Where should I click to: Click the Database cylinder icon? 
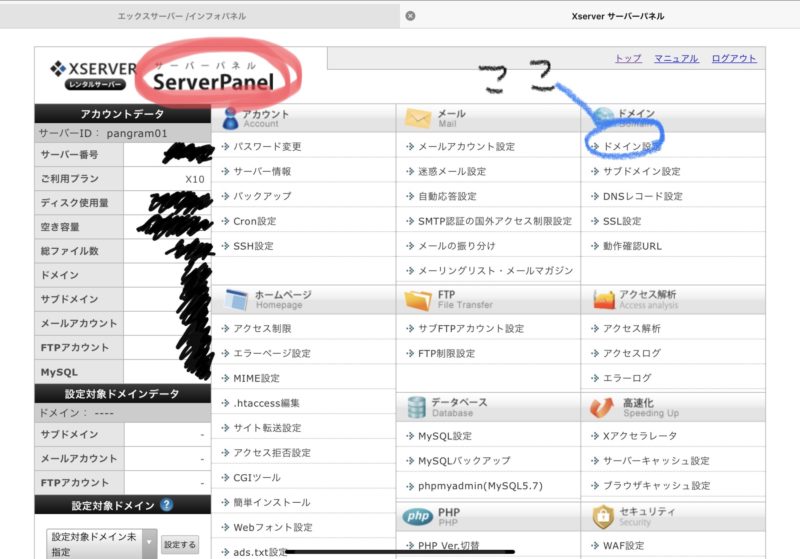coord(416,408)
